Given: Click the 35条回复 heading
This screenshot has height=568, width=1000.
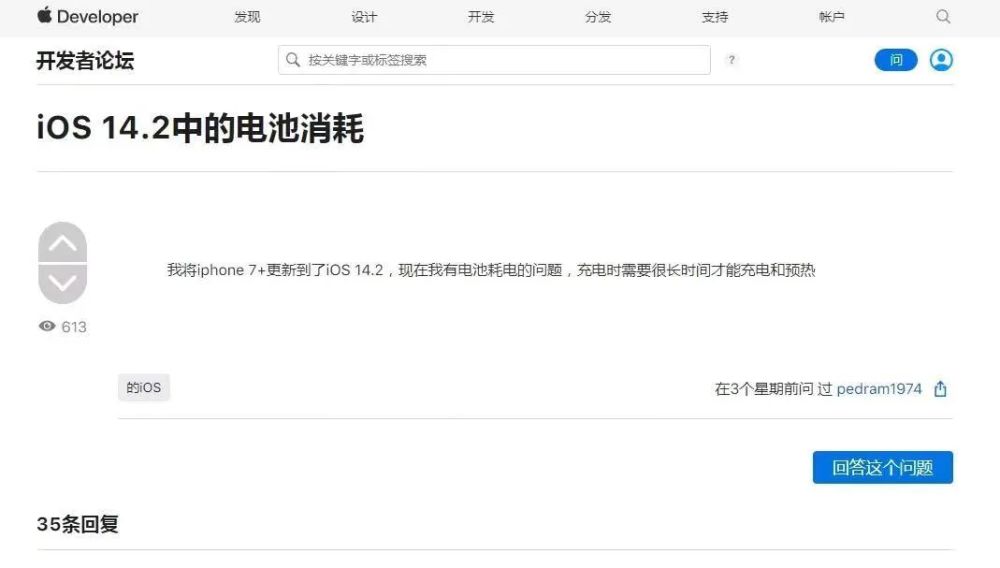Looking at the screenshot, I should (78, 524).
